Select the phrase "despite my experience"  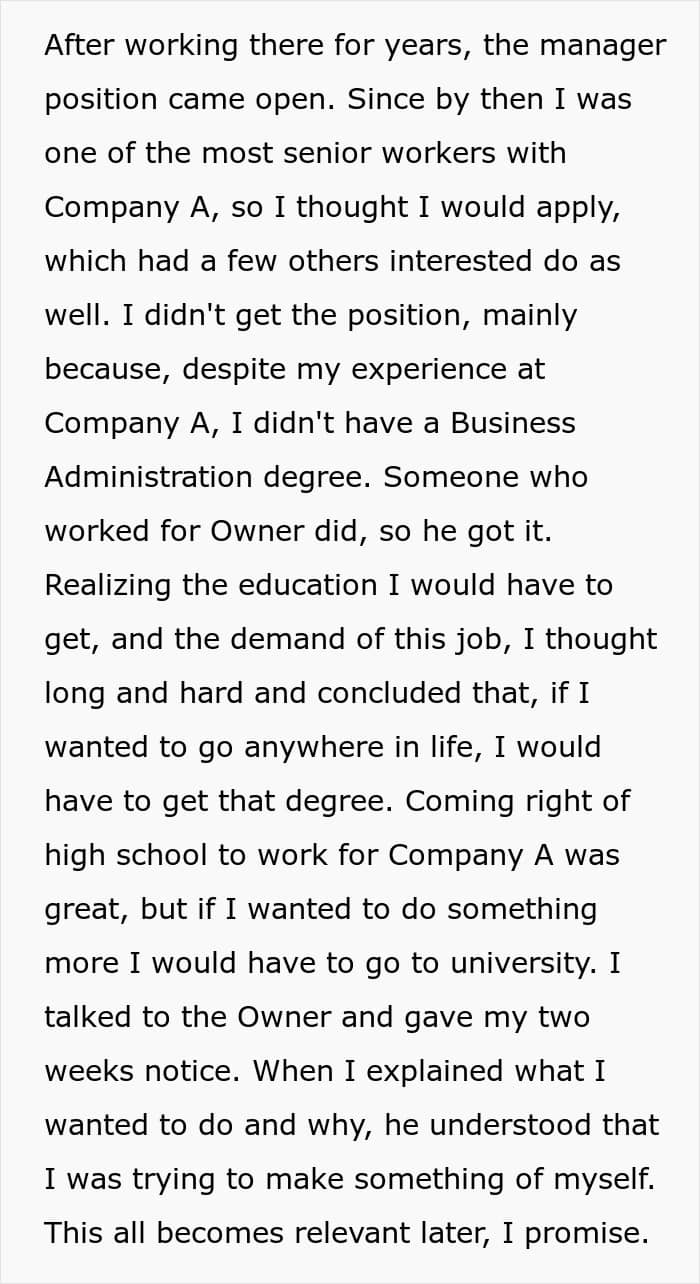coord(297,369)
